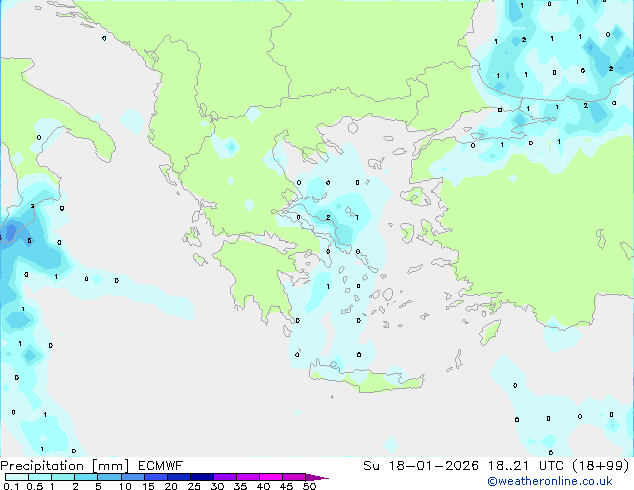Click the '(18+99)' forecast offset text

tap(601, 466)
